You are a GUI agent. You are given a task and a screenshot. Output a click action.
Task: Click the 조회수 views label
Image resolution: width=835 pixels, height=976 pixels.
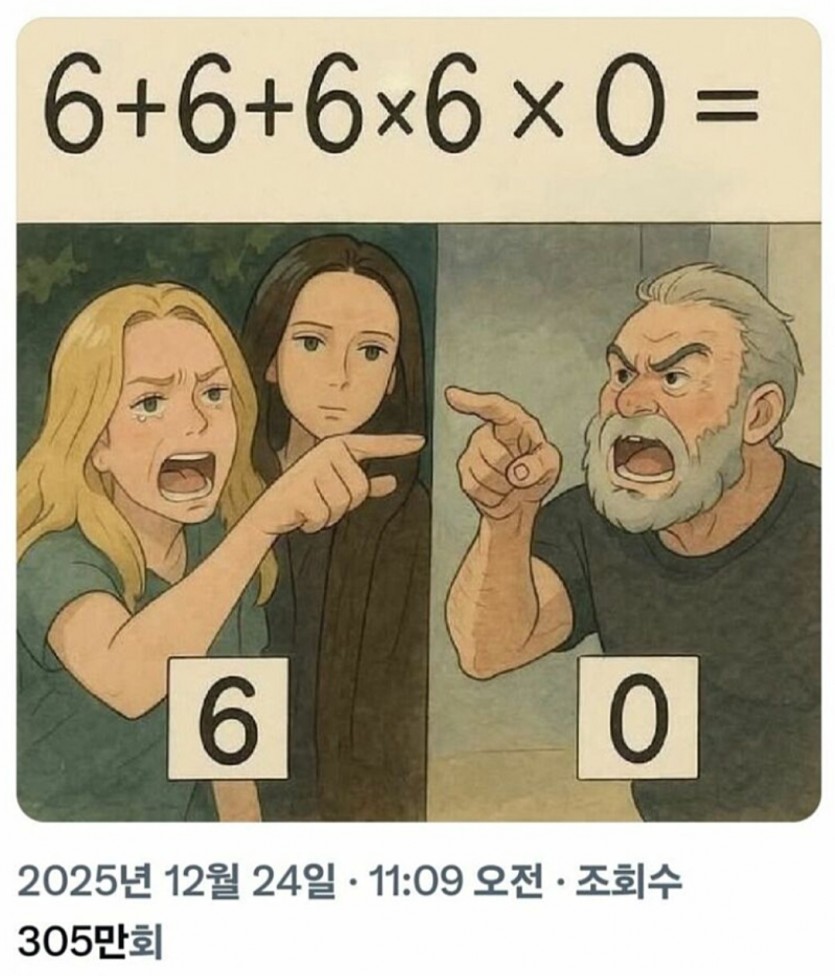[x=629, y=881]
